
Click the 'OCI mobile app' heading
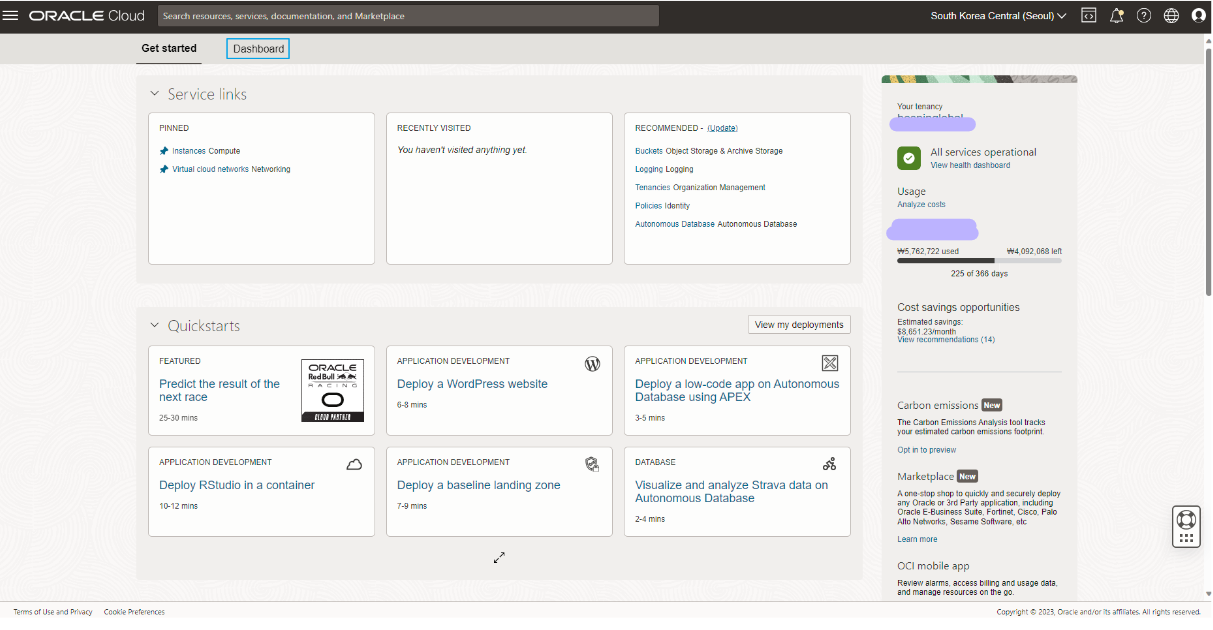[933, 566]
